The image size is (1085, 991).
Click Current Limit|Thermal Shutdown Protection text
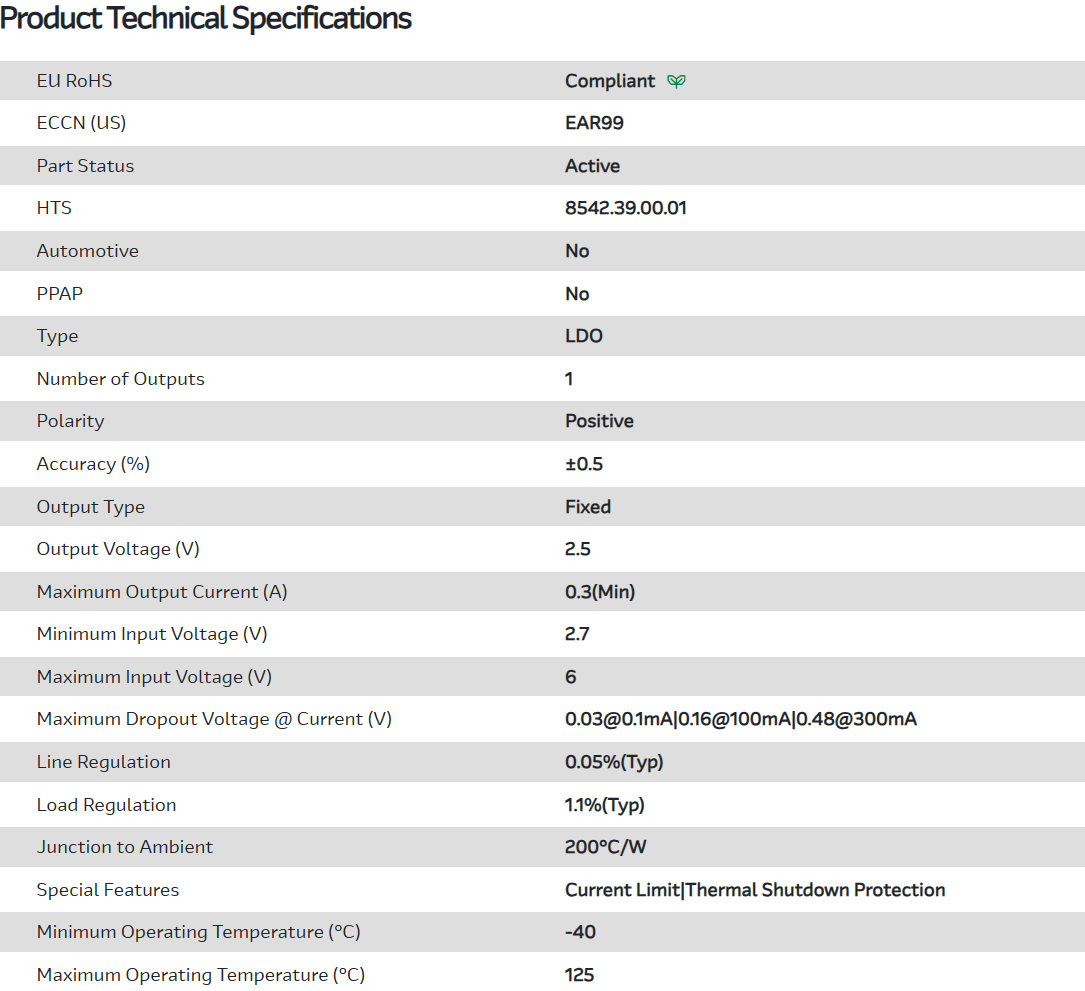(x=755, y=890)
